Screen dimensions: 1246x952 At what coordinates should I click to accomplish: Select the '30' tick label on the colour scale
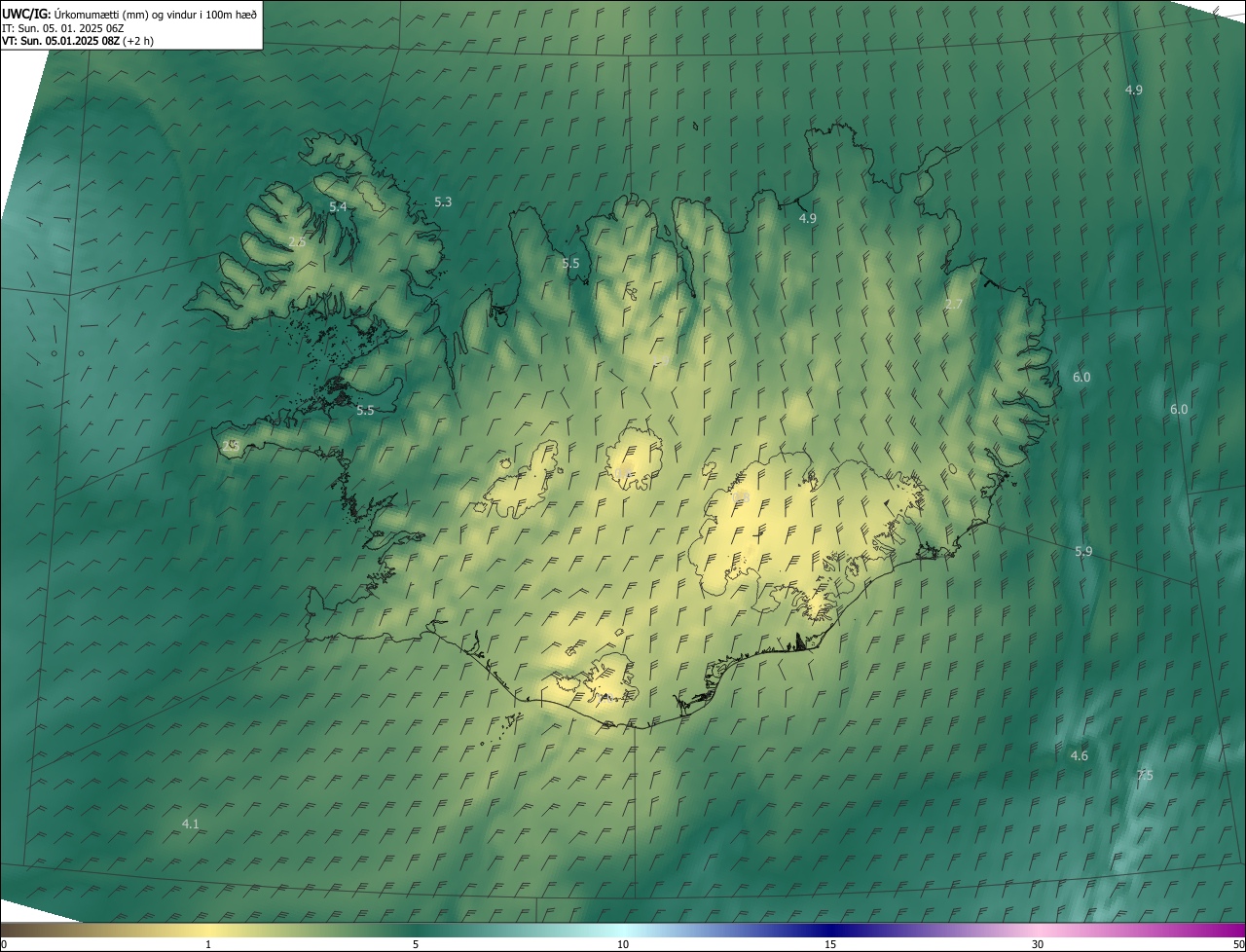pos(1038,944)
